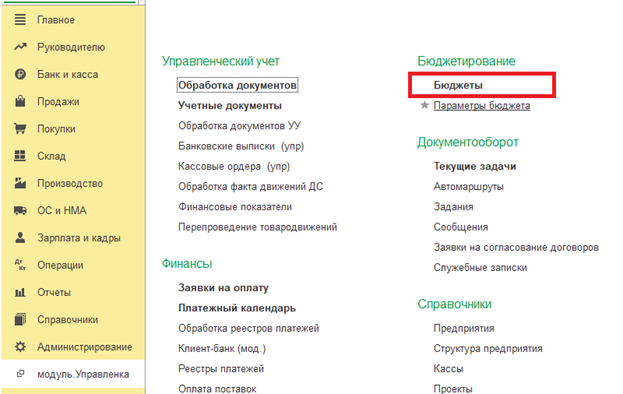The width and height of the screenshot is (623, 394).
Task: Open Учетные документы
Action: [x=230, y=106]
